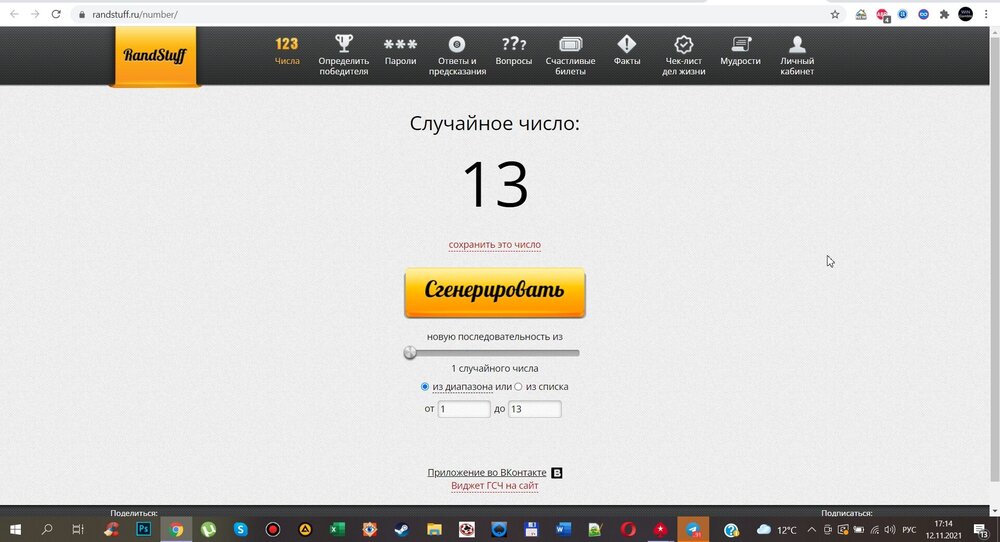Expand hidden system tray icons chevron
This screenshot has width=1000, height=542.
(x=814, y=529)
